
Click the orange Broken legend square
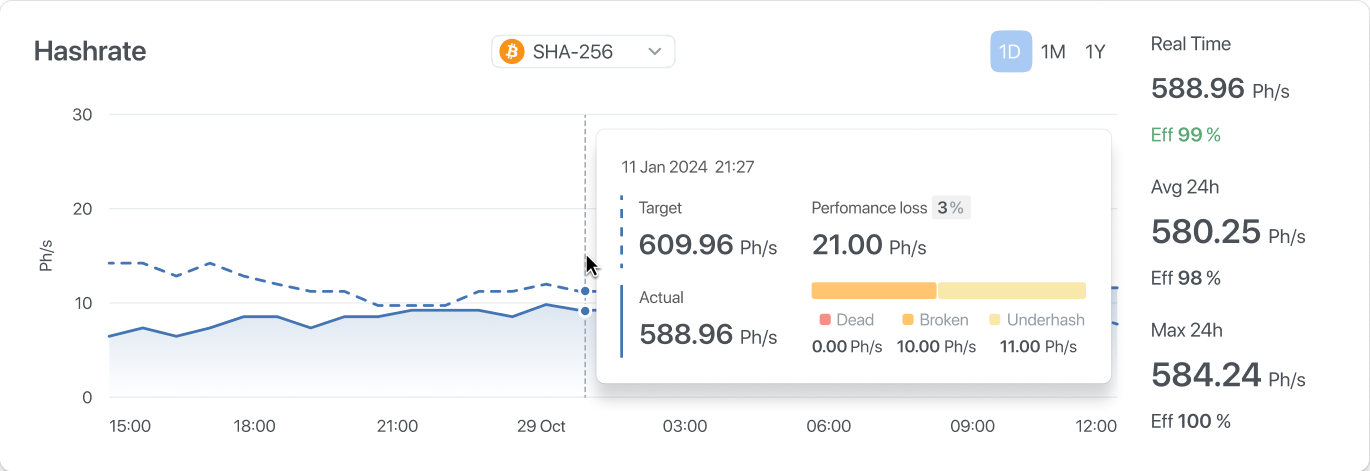[908, 320]
